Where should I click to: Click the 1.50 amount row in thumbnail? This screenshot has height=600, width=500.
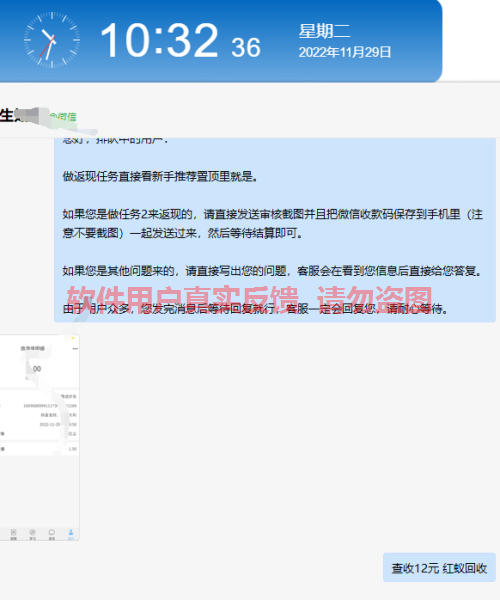coord(39,449)
